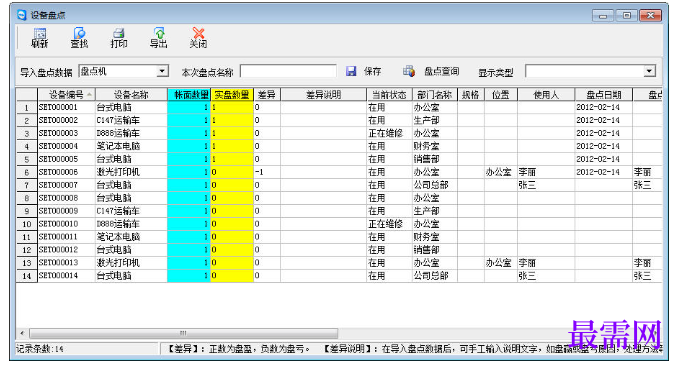The image size is (680, 366).
Task: Click the horizontal scrollbar thumb
Action: [x=183, y=333]
